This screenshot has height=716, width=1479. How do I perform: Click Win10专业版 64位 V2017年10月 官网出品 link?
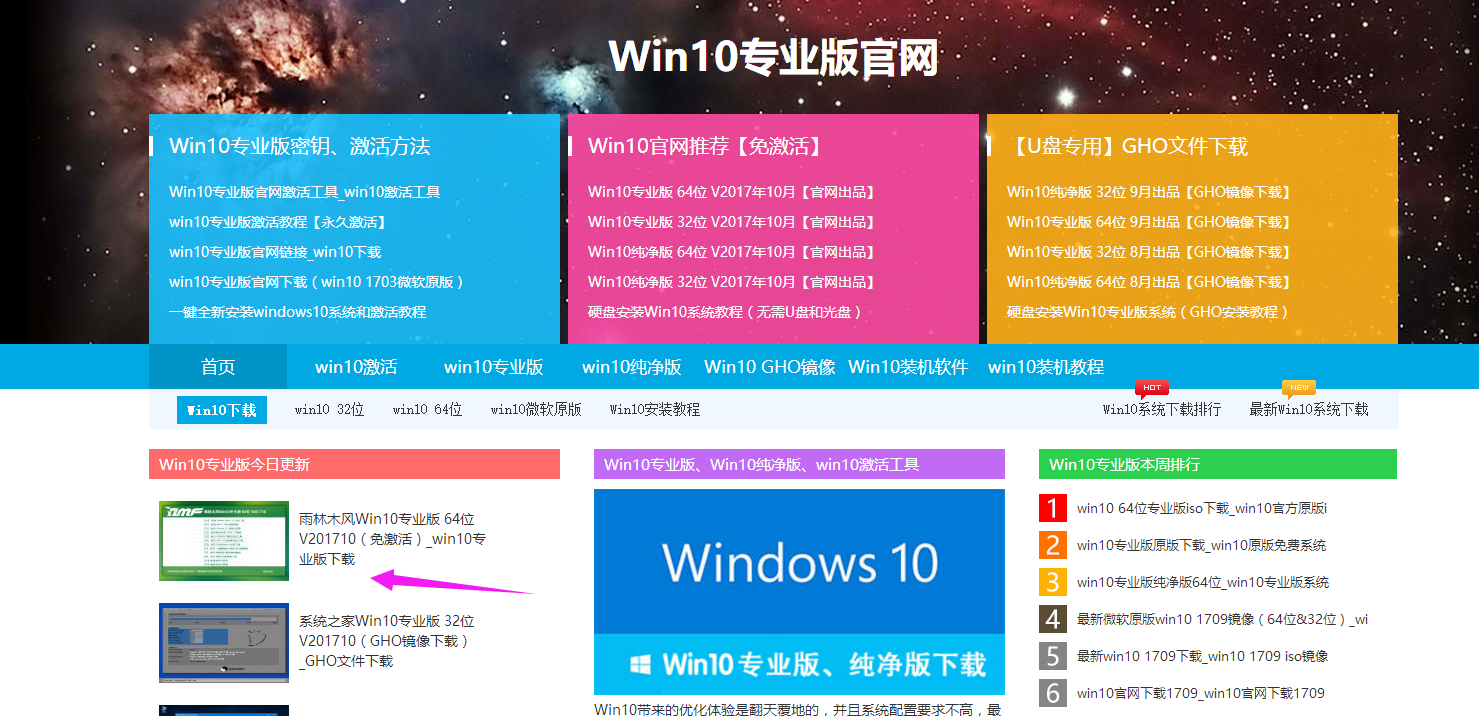click(x=731, y=191)
